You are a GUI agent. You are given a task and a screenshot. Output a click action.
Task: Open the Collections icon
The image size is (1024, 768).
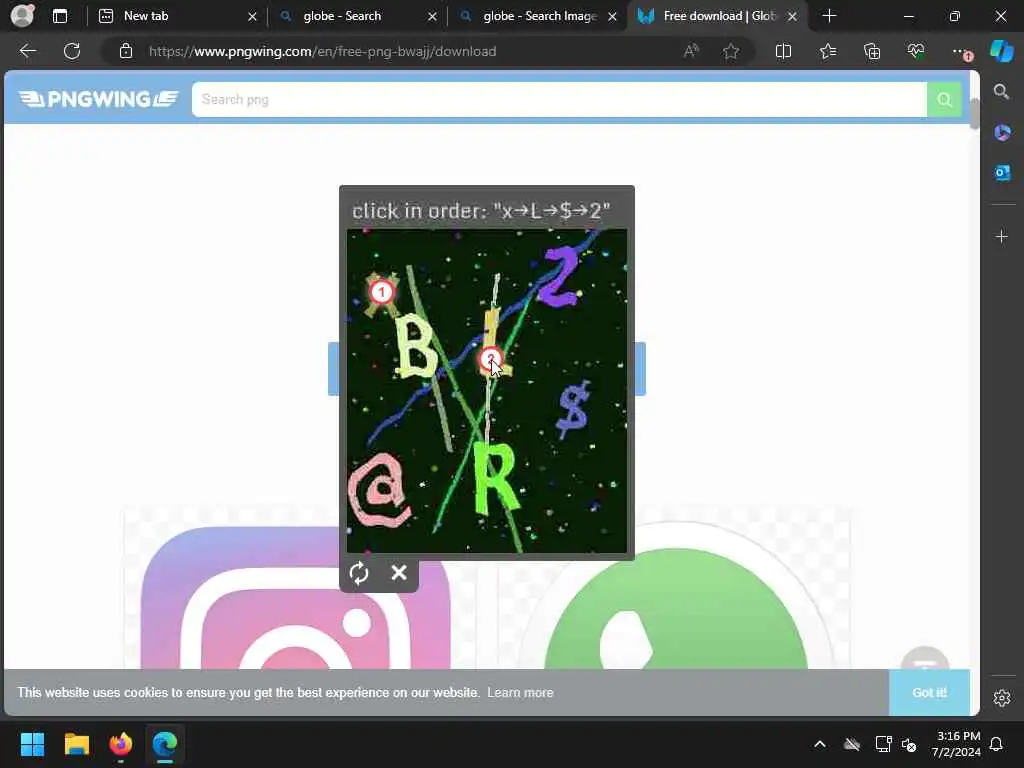click(x=872, y=51)
